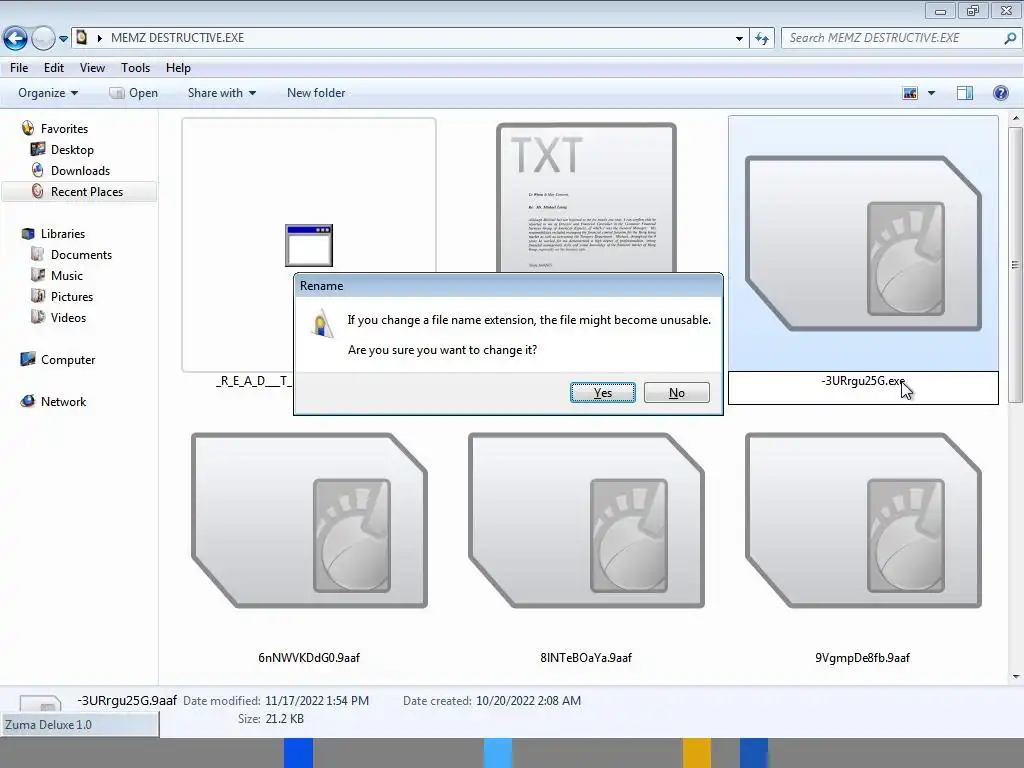Open the Help menu
The width and height of the screenshot is (1024, 768).
pos(178,68)
